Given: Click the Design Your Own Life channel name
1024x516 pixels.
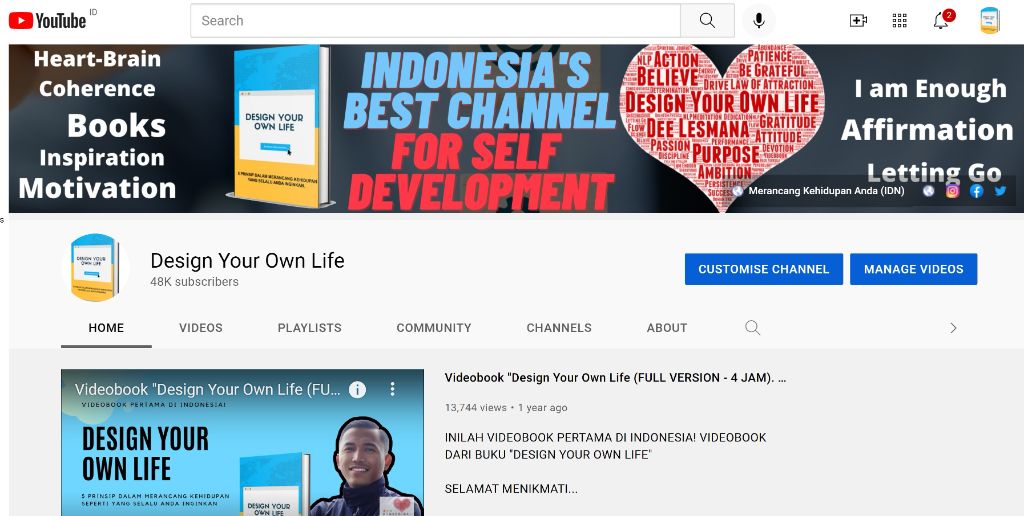Looking at the screenshot, I should click(247, 261).
